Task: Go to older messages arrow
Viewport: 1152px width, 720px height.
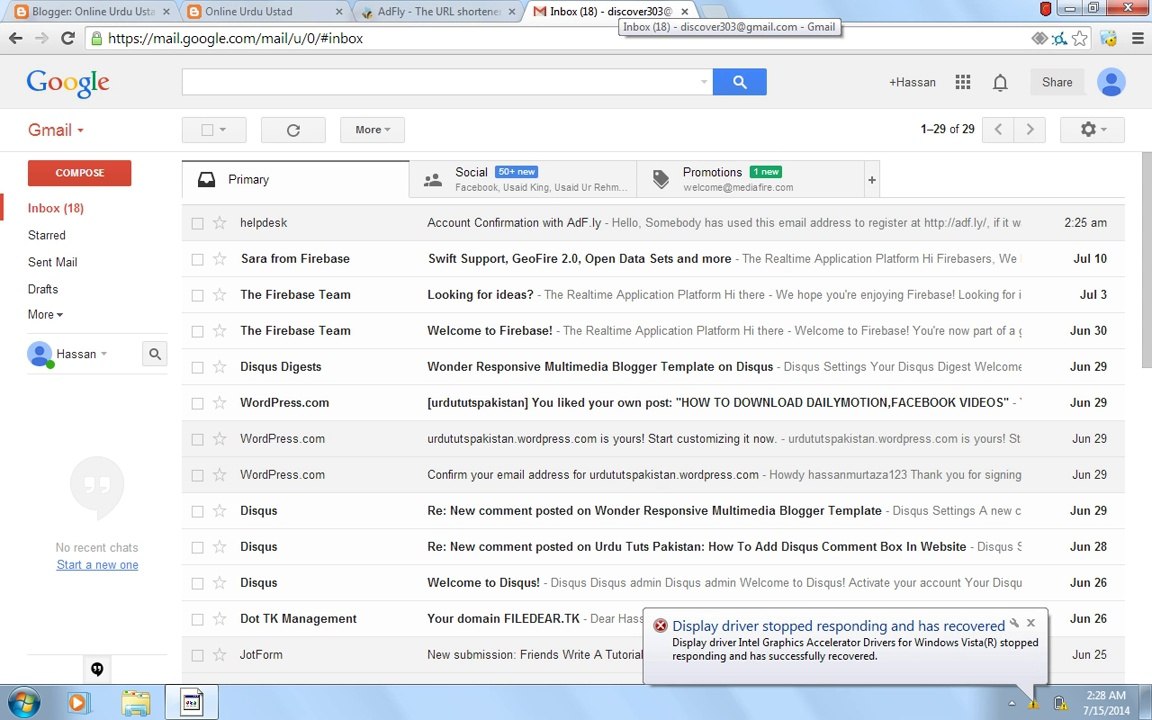Action: tap(1029, 129)
